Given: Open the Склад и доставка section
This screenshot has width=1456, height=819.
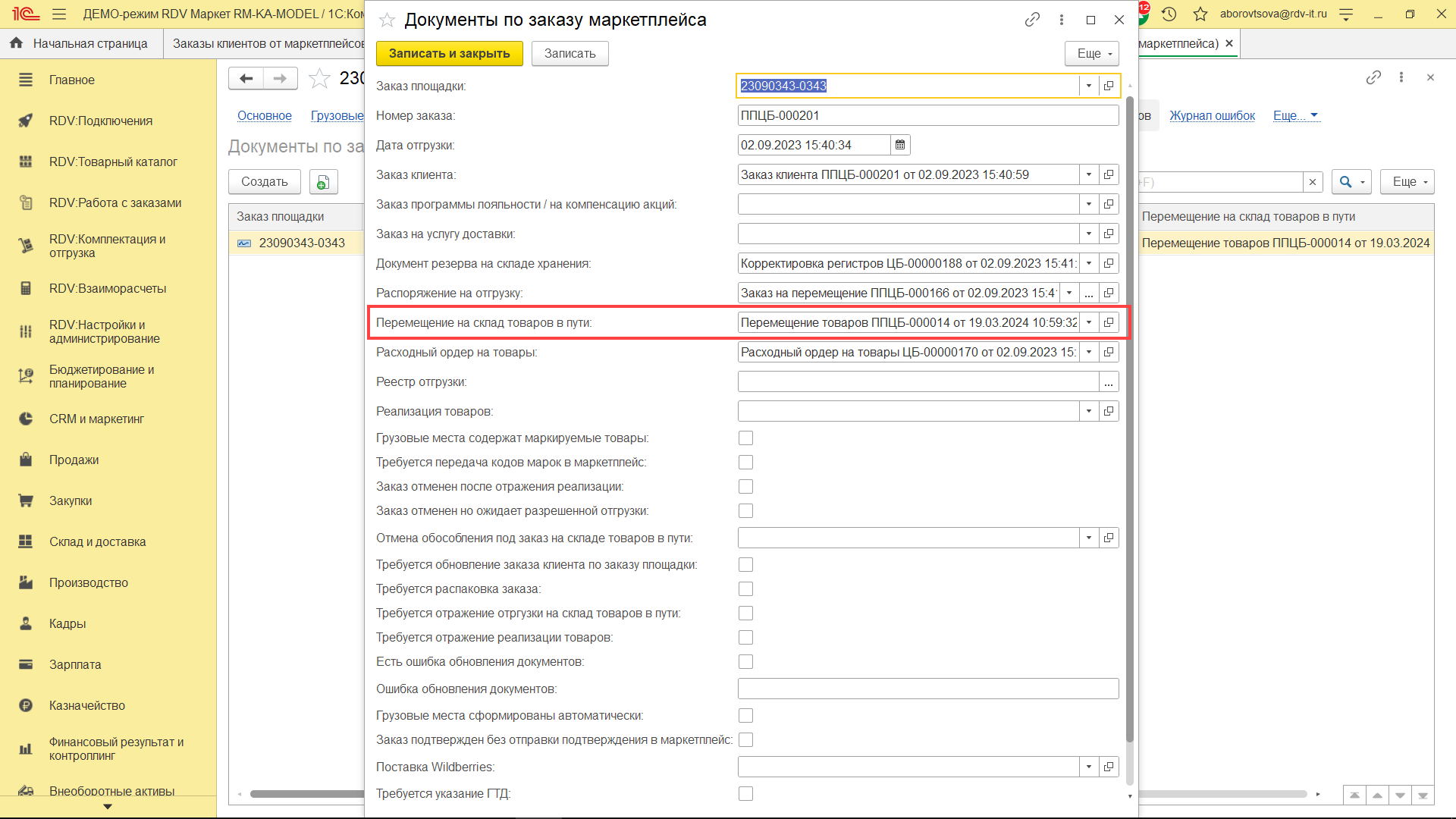Looking at the screenshot, I should coord(97,541).
